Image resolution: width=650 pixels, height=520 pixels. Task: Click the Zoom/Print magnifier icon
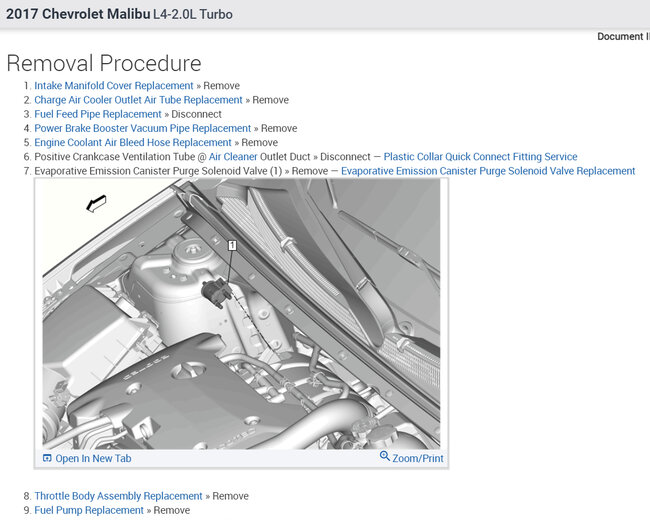point(385,456)
